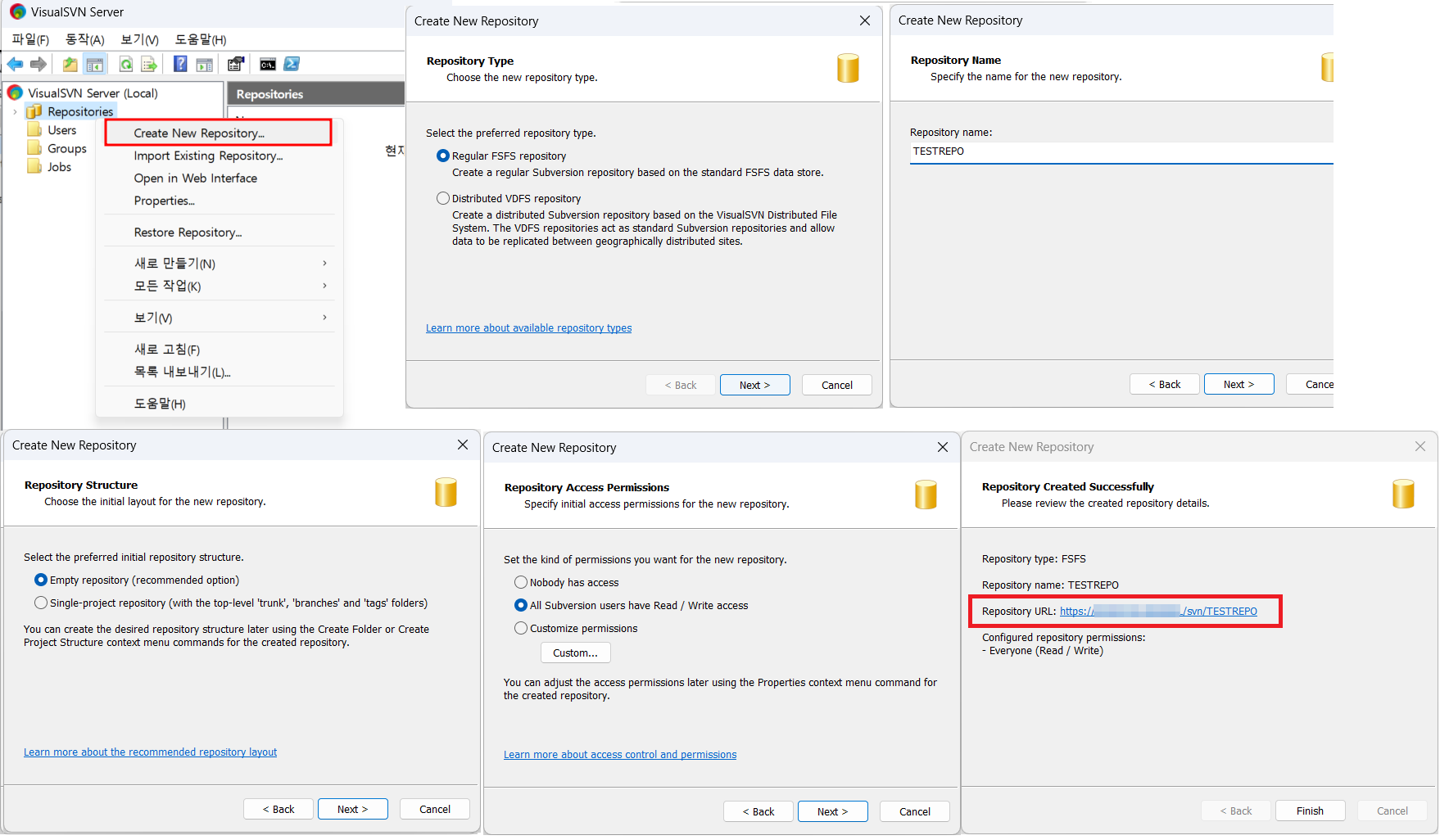
Task: Click the Custom... permissions button
Action: point(575,653)
